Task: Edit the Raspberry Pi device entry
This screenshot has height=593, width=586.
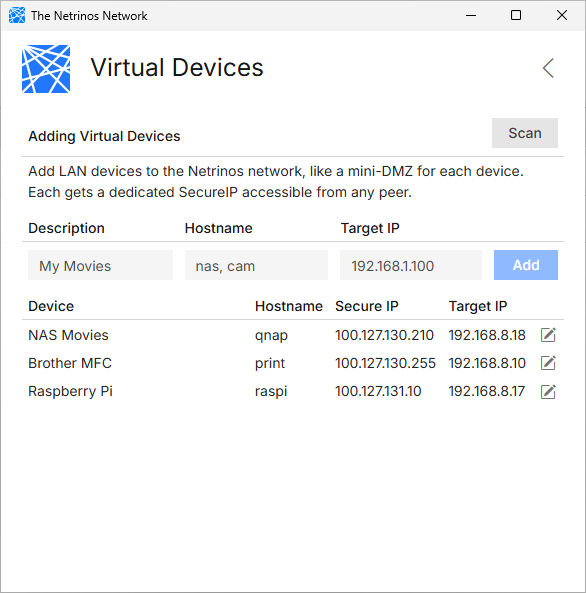Action: 548,391
